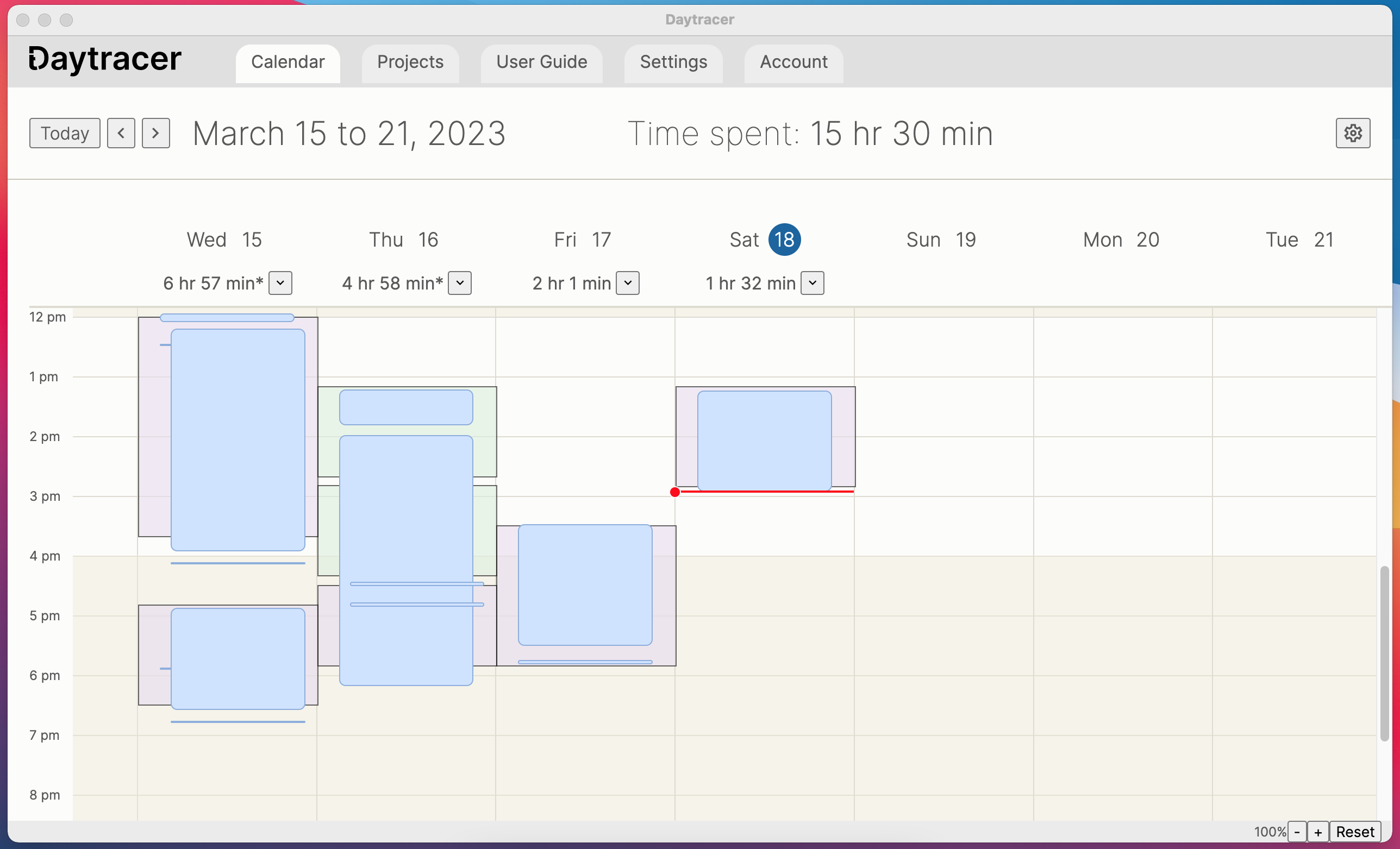The width and height of the screenshot is (1400, 849).
Task: Expand Sat 18 time dropdown
Action: [x=812, y=283]
